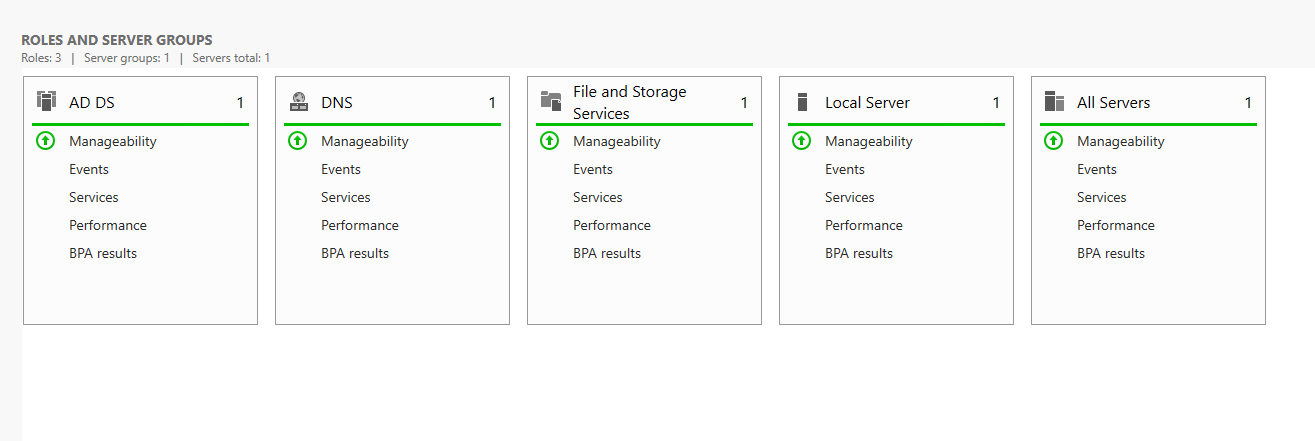Click the Local Server icon
The height and width of the screenshot is (441, 1315).
(x=802, y=102)
